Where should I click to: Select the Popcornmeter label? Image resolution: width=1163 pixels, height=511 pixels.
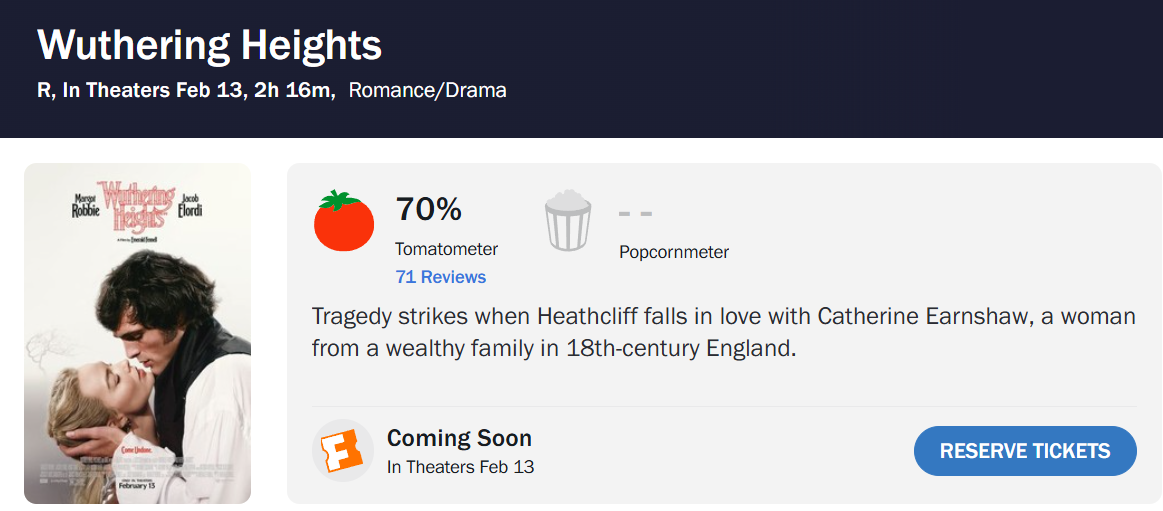[x=674, y=252]
